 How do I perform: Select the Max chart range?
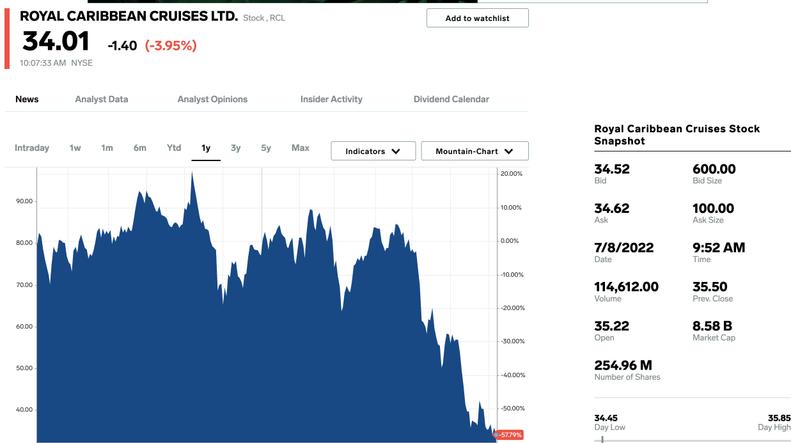click(x=301, y=148)
